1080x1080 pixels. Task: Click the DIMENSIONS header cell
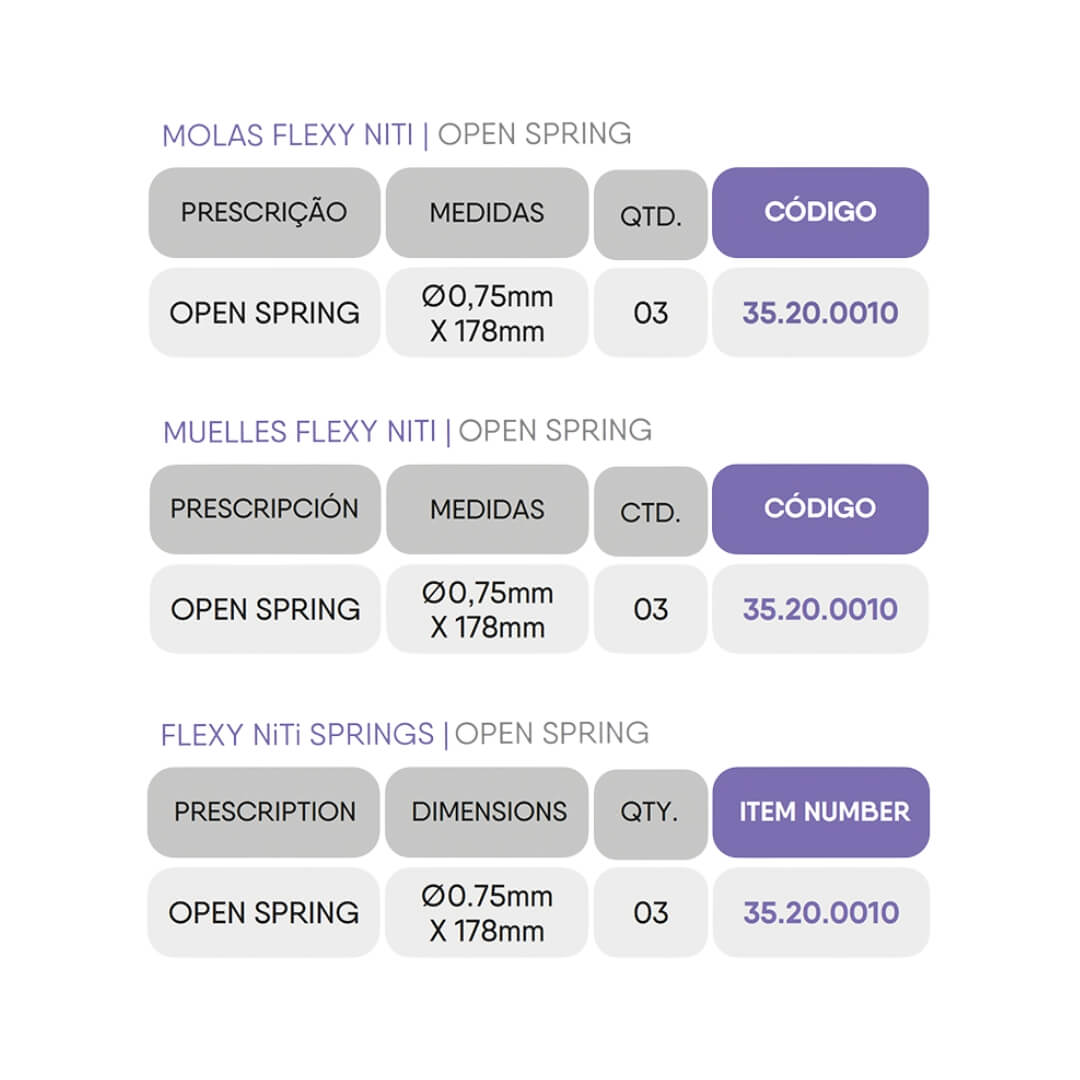(x=488, y=812)
